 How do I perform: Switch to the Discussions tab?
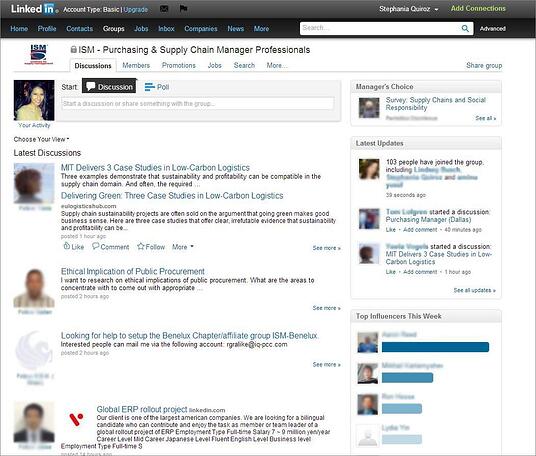(x=93, y=66)
